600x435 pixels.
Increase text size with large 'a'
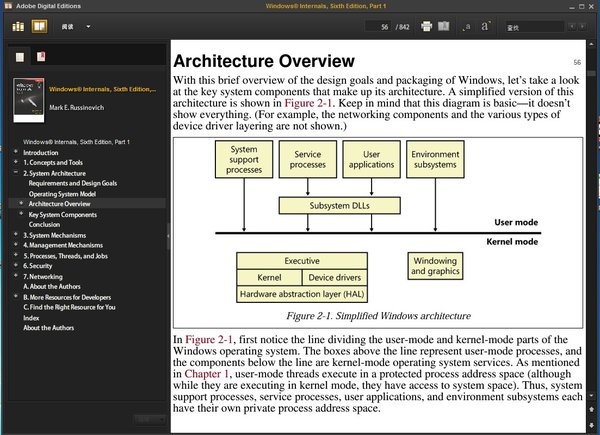pyautogui.click(x=485, y=26)
